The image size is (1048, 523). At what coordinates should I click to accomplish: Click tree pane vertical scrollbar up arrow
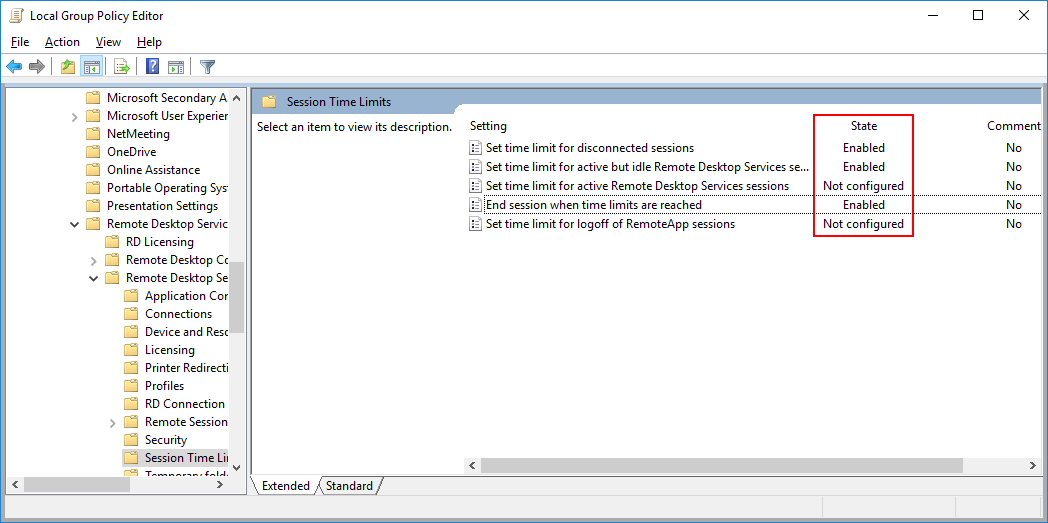(x=237, y=98)
